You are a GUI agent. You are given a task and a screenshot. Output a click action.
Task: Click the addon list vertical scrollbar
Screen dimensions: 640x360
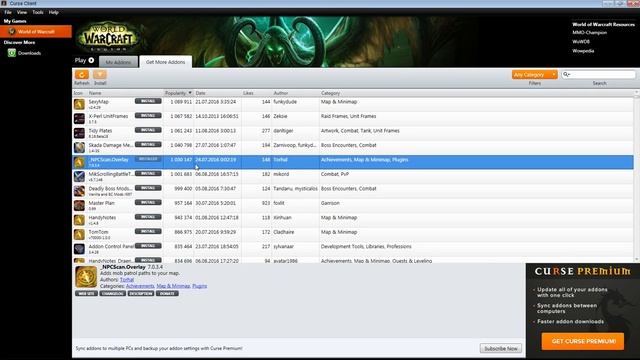pyautogui.click(x=637, y=176)
